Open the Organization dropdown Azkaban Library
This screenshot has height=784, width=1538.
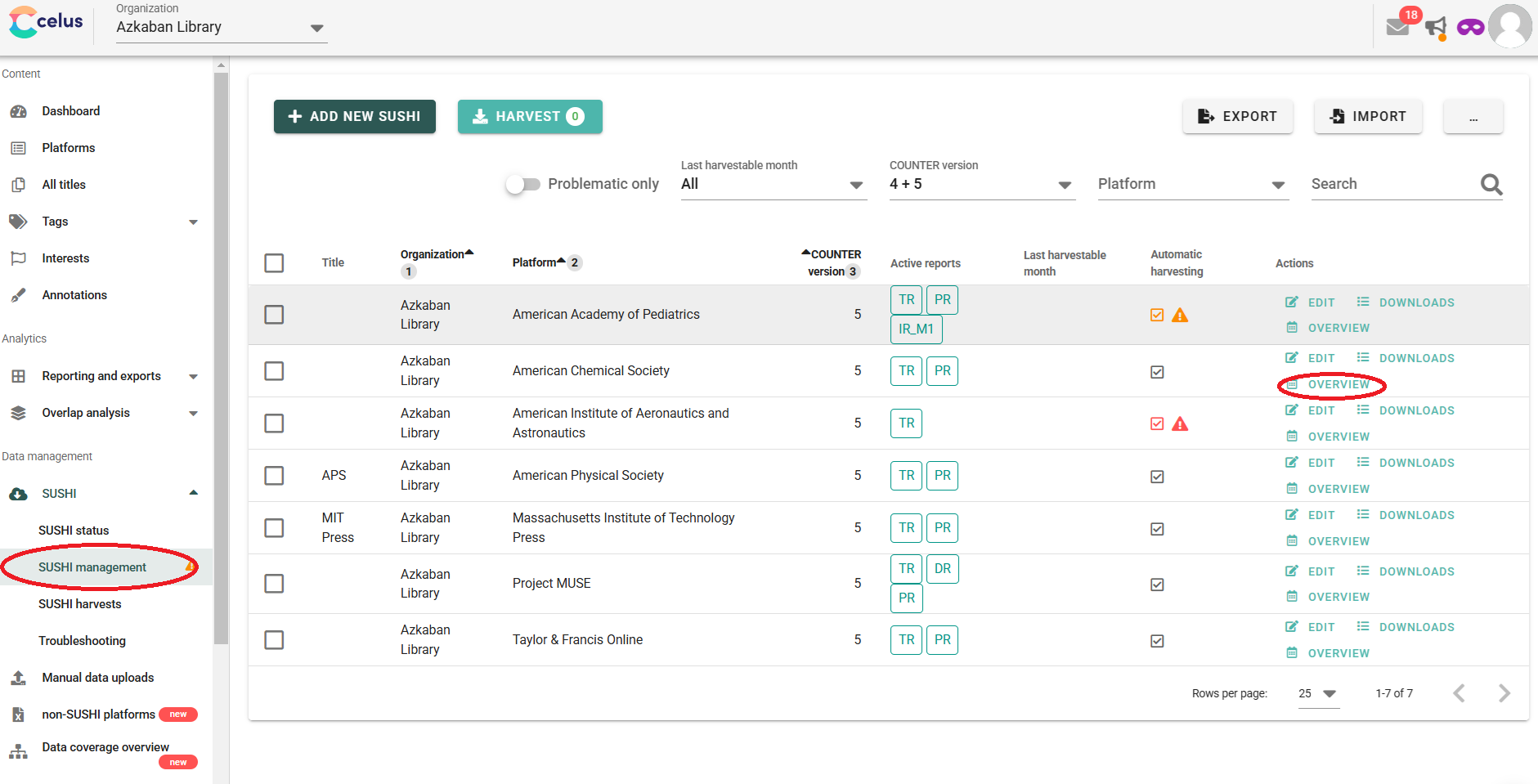pos(222,27)
